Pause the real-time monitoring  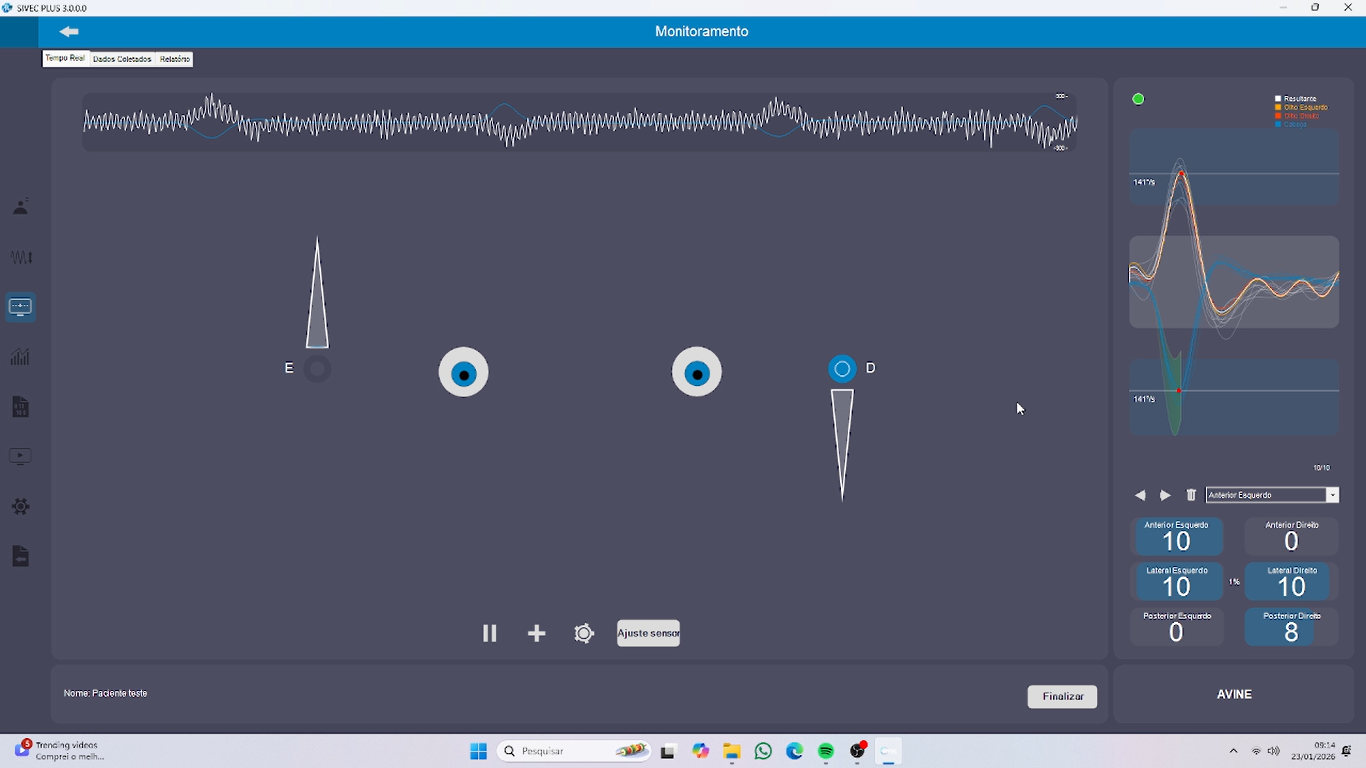(x=489, y=633)
